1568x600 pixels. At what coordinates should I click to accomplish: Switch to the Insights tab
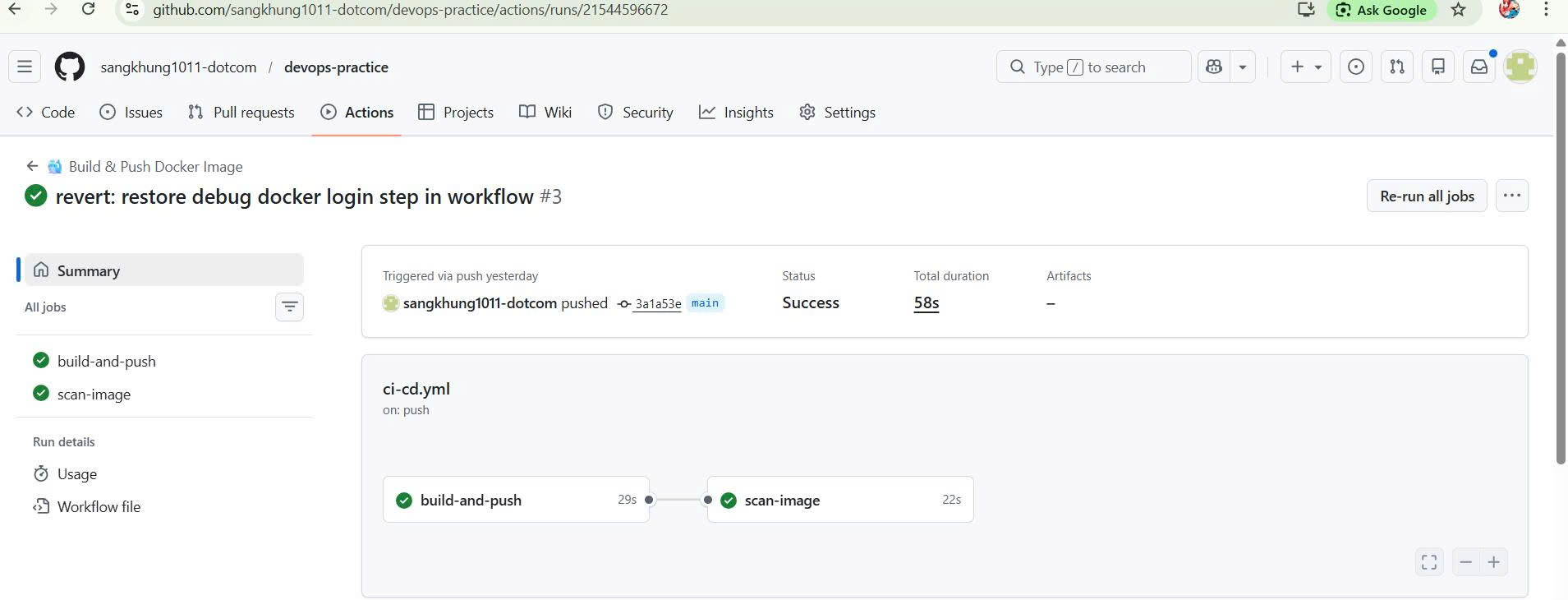[x=736, y=113]
